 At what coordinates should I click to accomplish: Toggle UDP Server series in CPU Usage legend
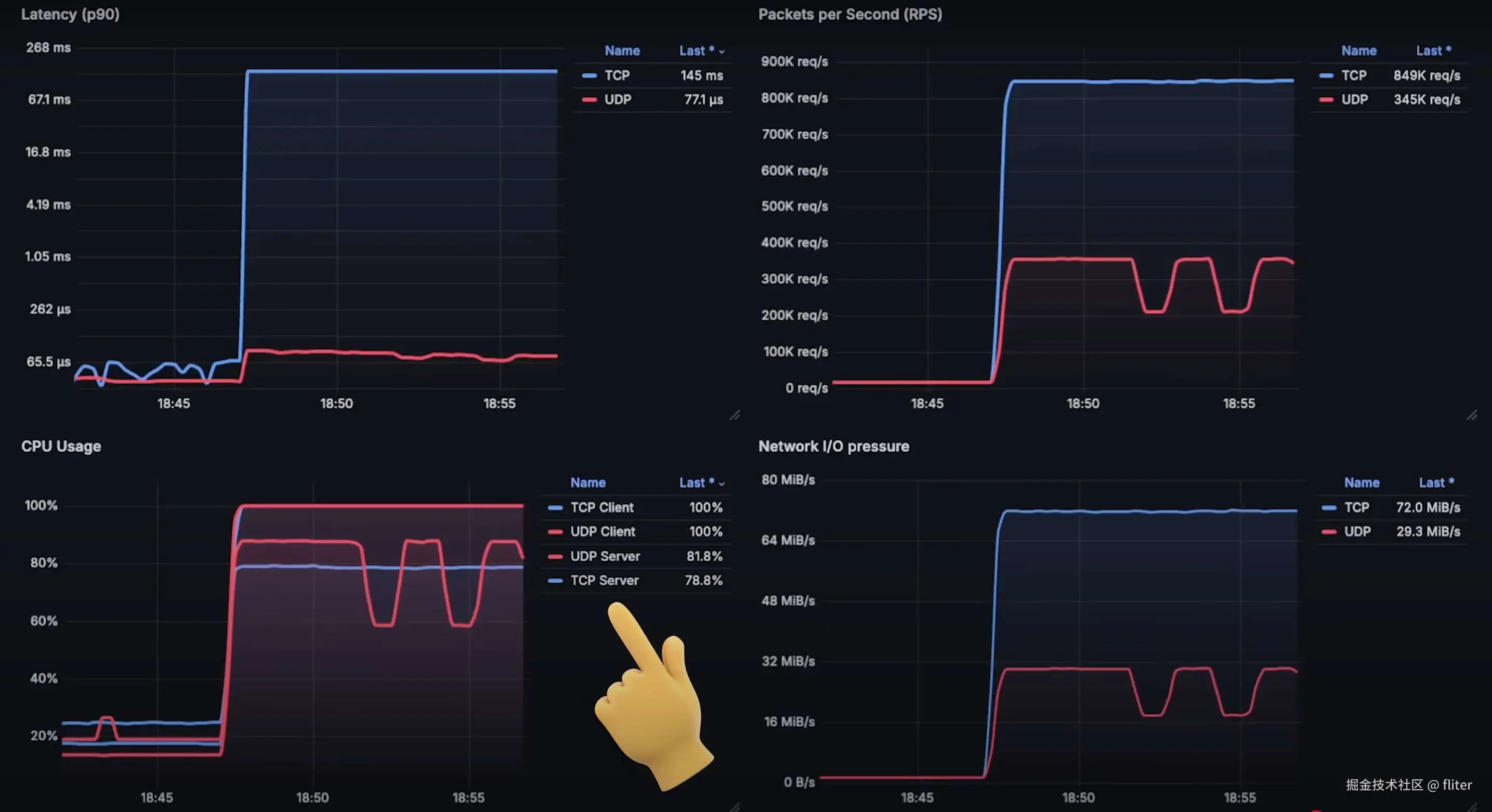[x=605, y=556]
